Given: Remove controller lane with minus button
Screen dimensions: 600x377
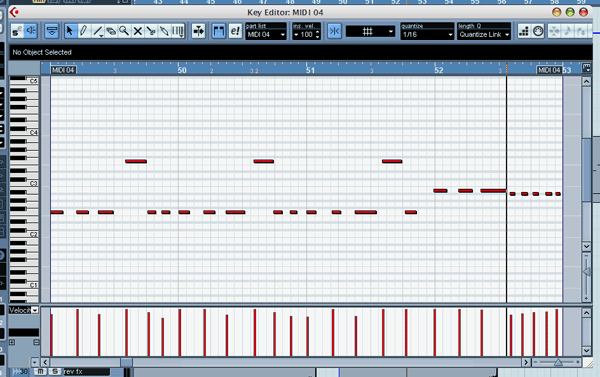Looking at the screenshot, I should point(36,342).
